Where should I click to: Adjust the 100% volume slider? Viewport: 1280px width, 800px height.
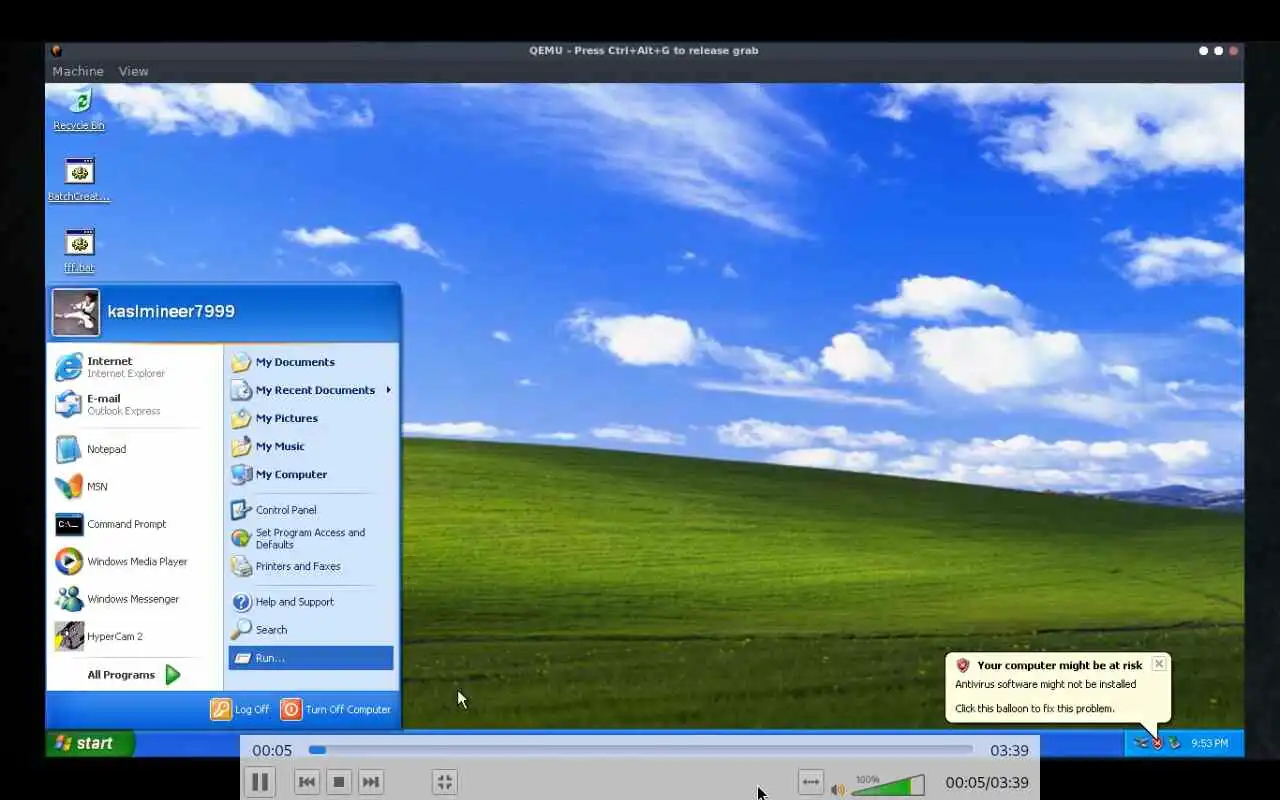(x=888, y=786)
